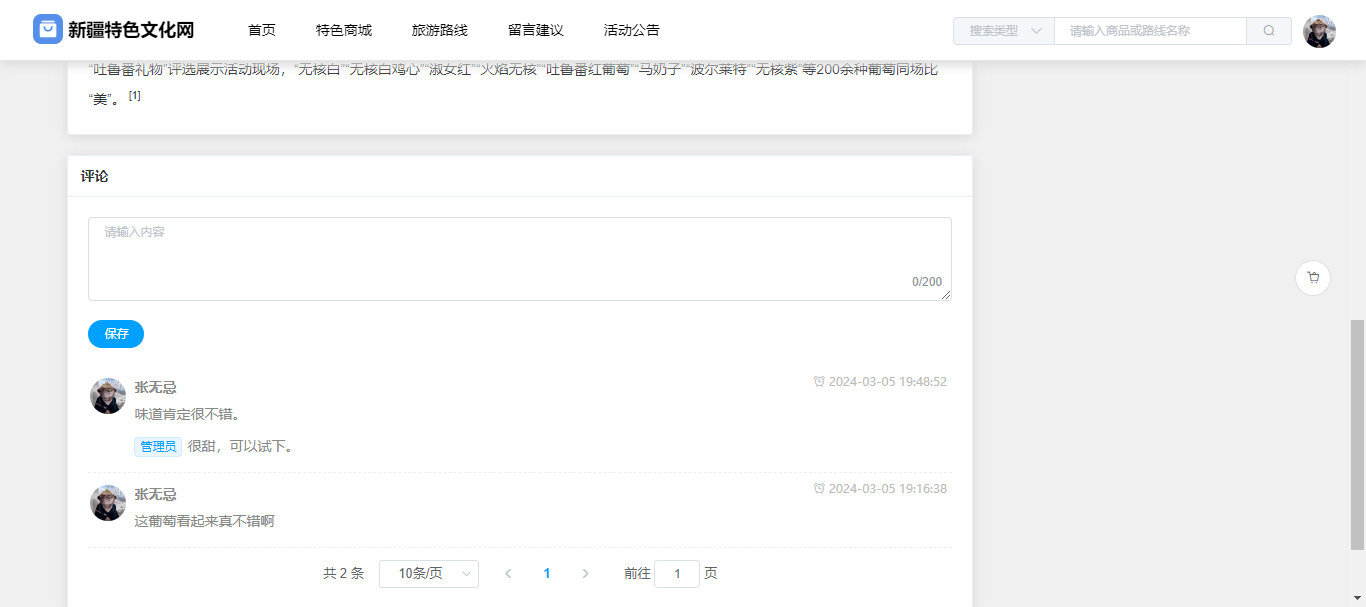Click next page arrow in pagination
Viewport: 1366px width, 607px height.
tap(585, 574)
